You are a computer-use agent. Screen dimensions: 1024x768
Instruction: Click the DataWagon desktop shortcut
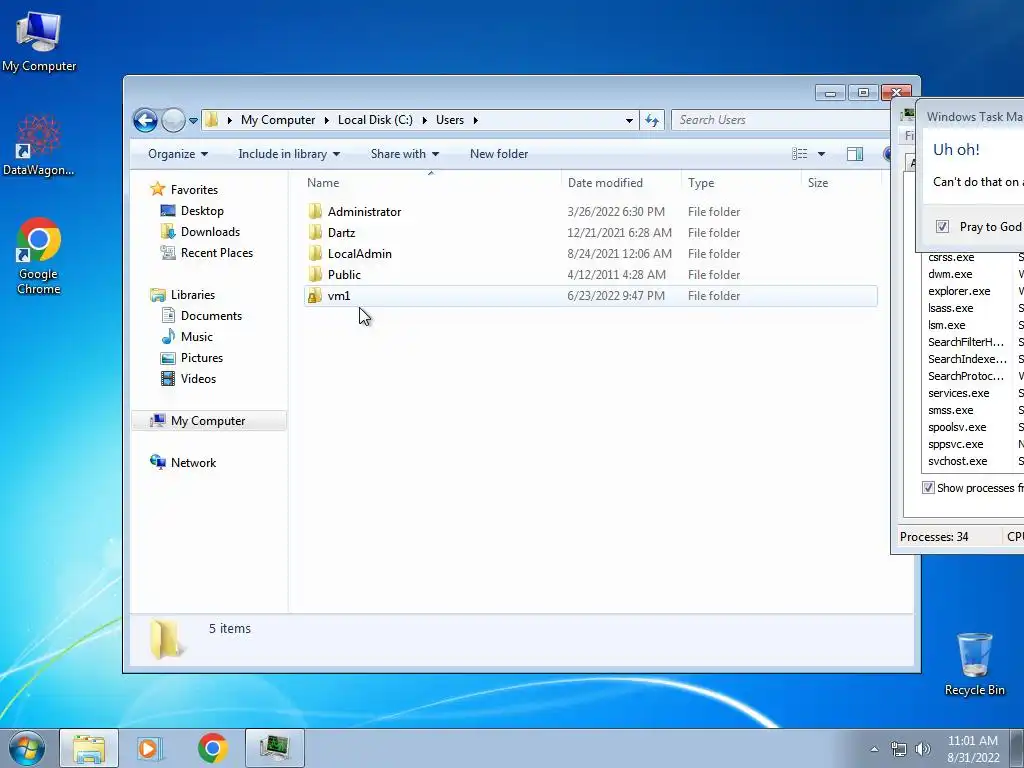[39, 146]
